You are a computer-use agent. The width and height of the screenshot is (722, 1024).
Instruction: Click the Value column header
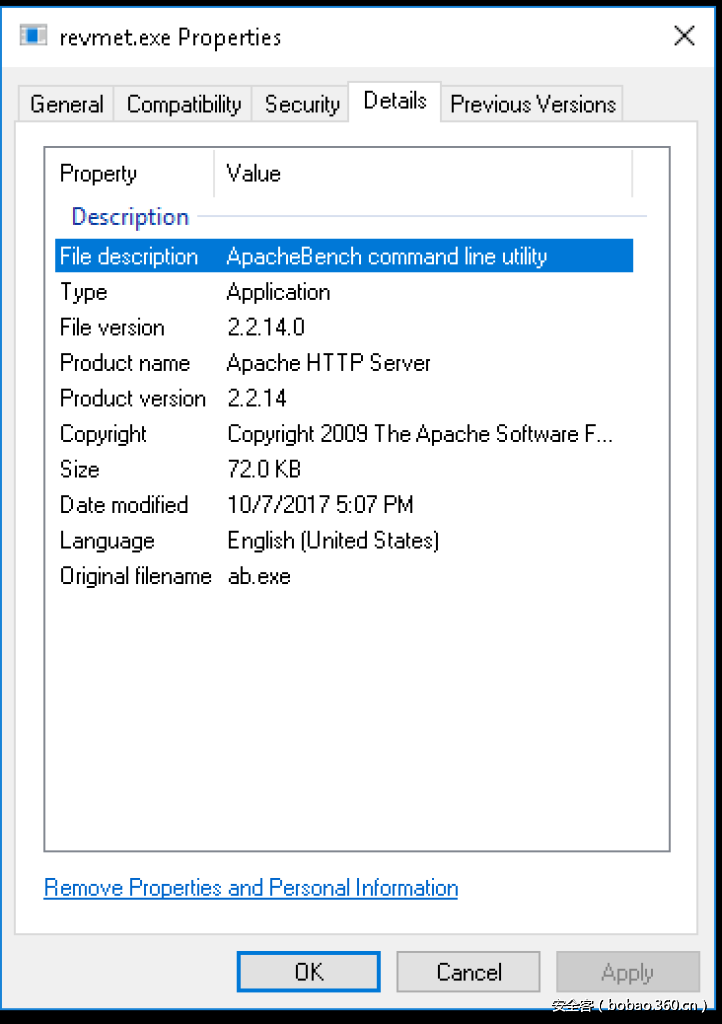tap(254, 174)
